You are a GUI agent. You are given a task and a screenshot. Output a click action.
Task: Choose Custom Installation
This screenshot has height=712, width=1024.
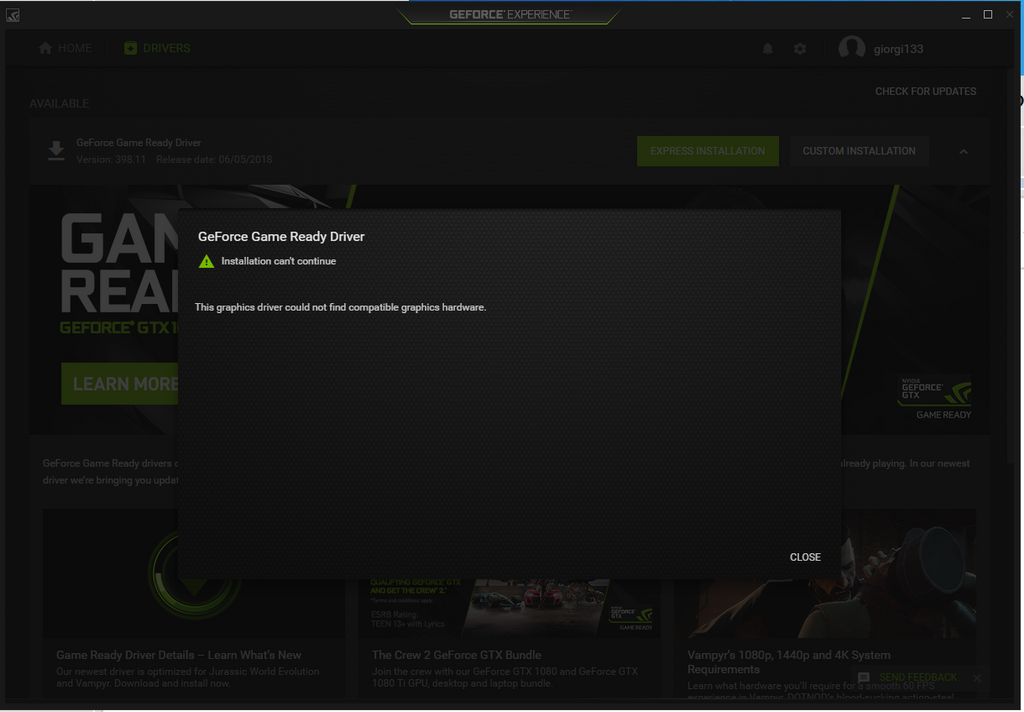click(x=859, y=151)
